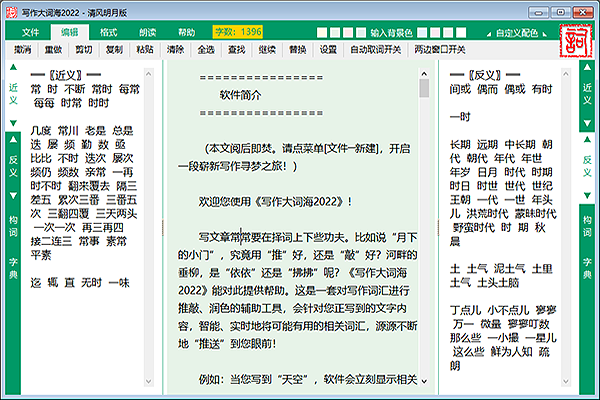Click 继续 to continue searching
600x400 pixels.
coord(267,49)
